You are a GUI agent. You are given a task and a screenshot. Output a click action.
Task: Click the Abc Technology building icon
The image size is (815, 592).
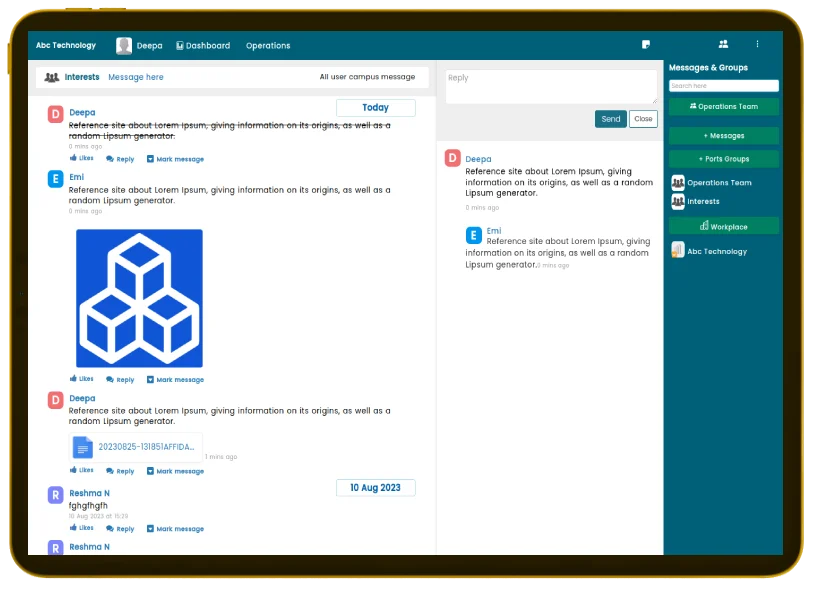coord(678,251)
